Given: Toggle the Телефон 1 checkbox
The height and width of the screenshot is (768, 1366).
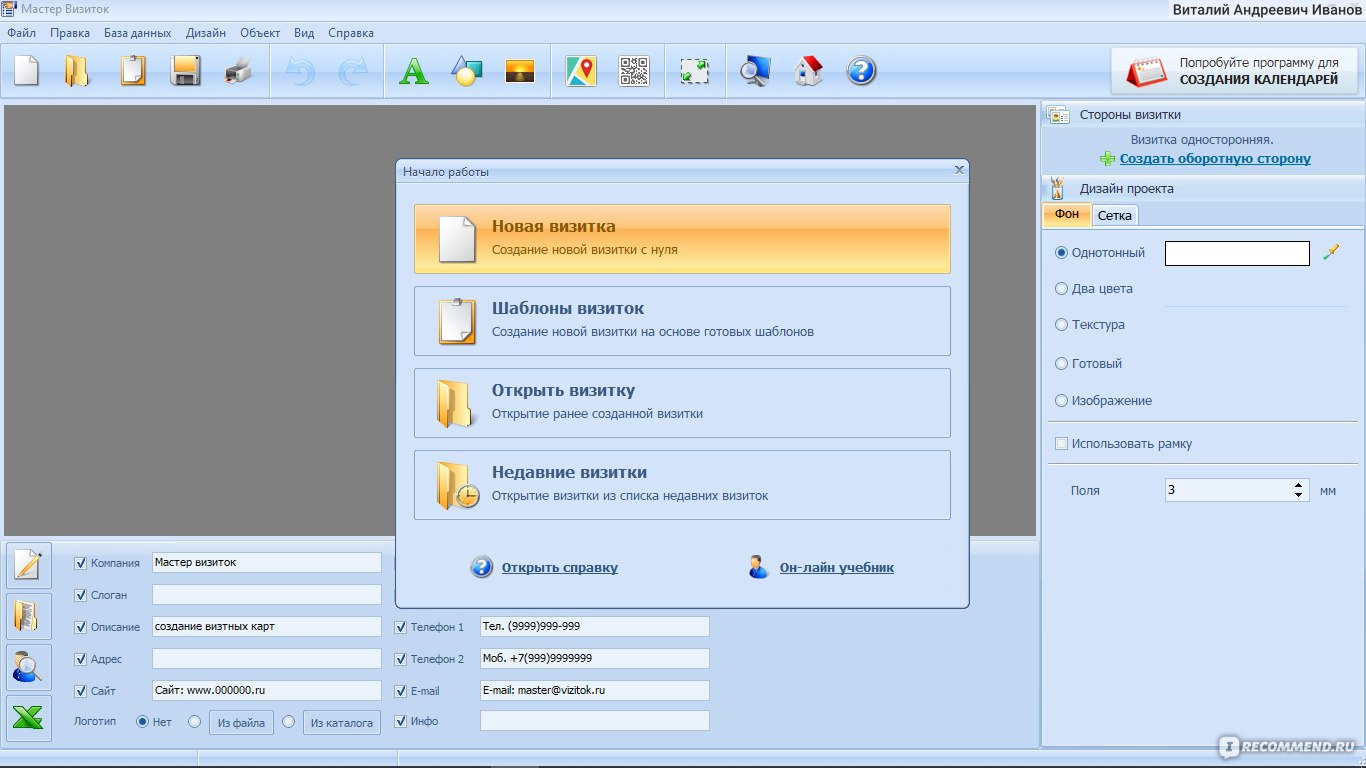Looking at the screenshot, I should pos(401,628).
